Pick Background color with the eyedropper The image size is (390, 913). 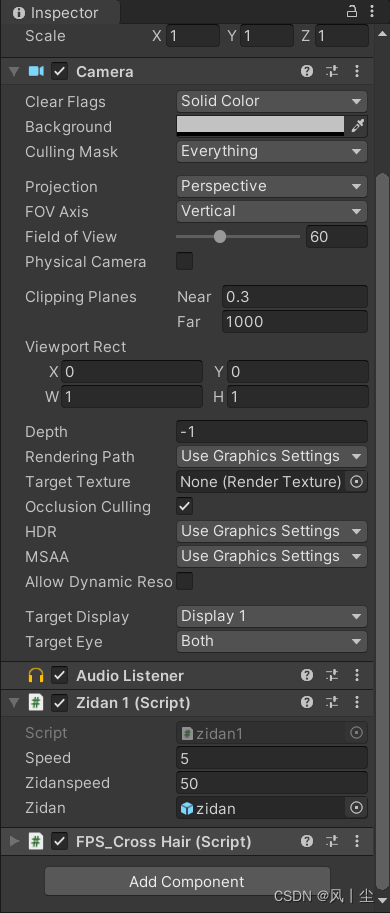pyautogui.click(x=357, y=126)
